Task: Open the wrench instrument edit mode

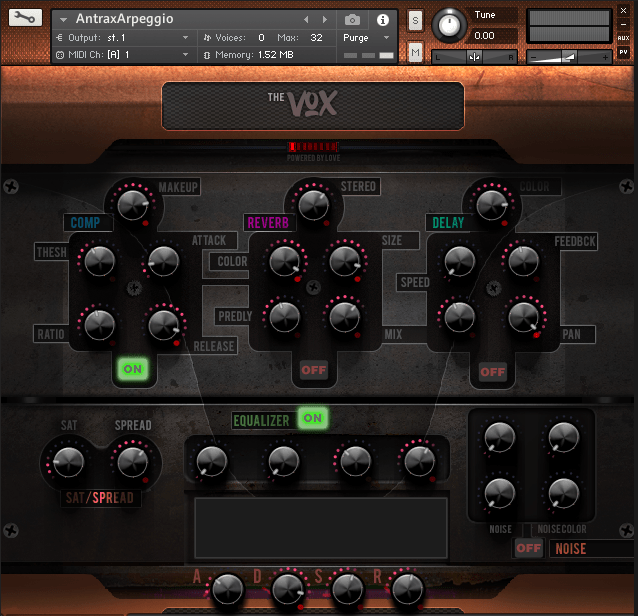Action: pos(25,17)
